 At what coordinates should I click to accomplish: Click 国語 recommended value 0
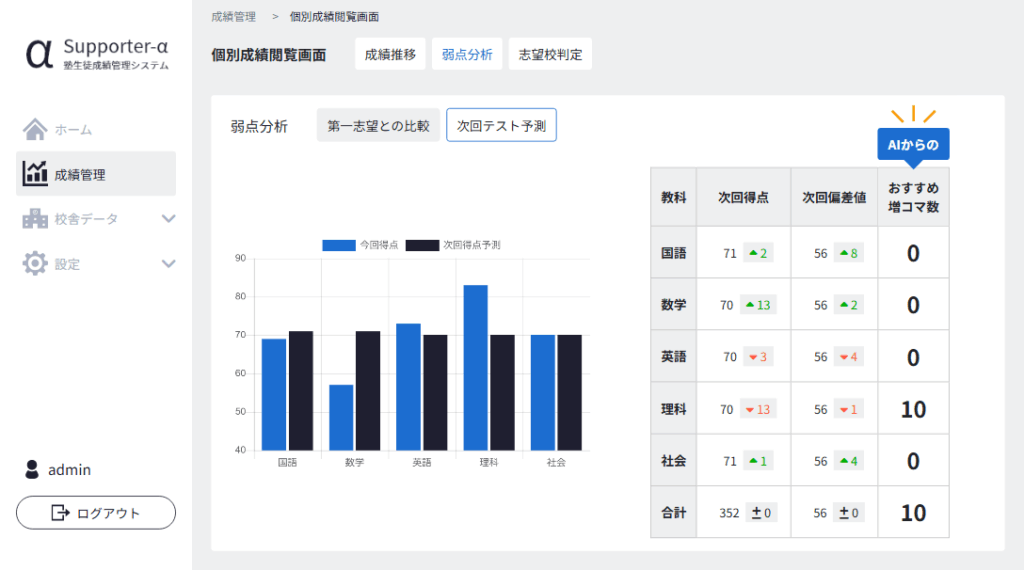point(913,253)
